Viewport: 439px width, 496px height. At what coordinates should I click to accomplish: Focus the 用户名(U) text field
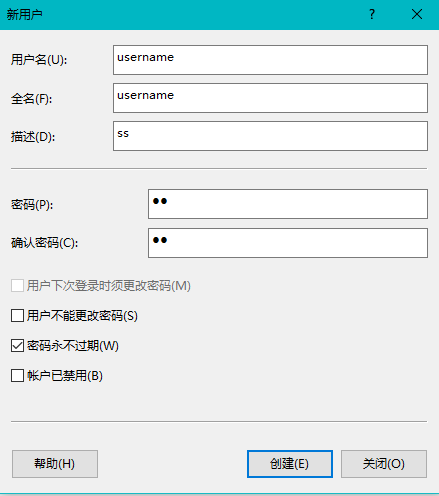270,60
